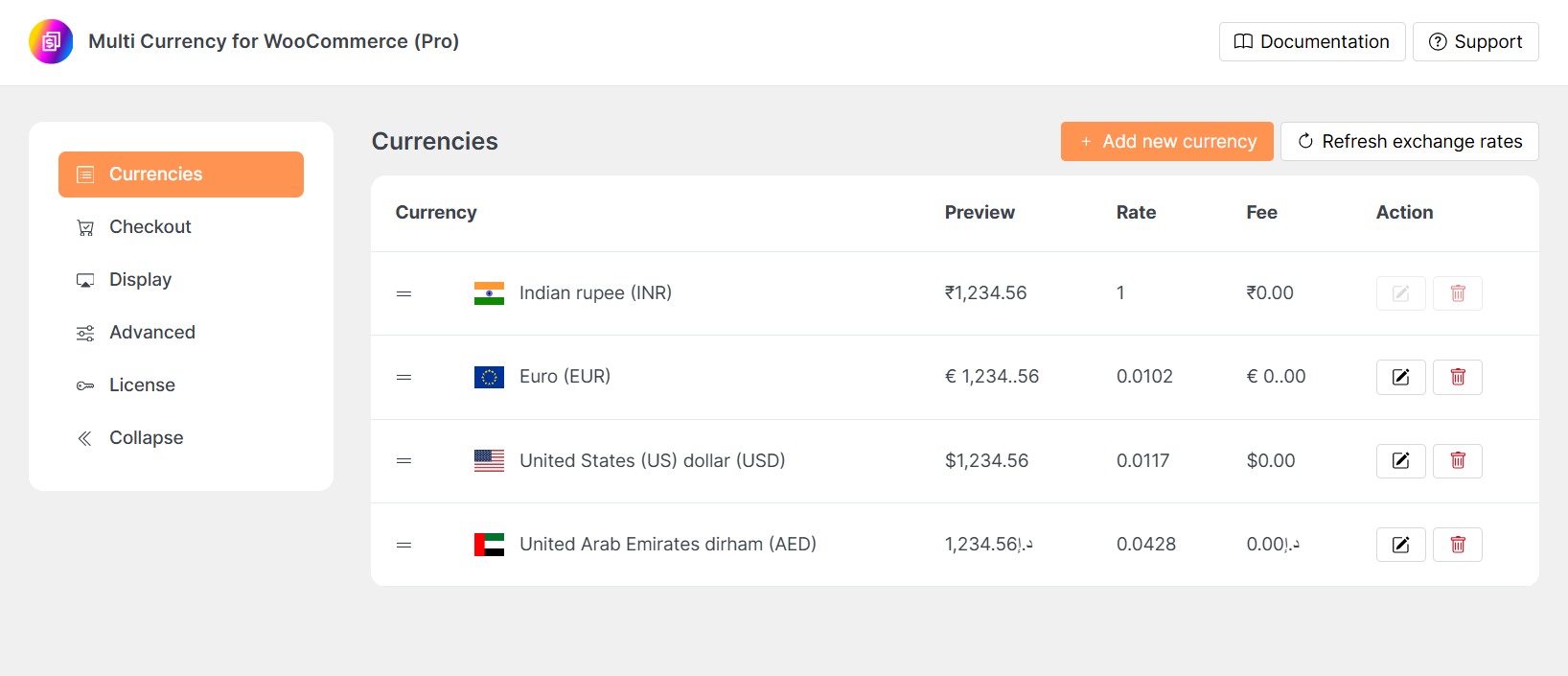Viewport: 1568px width, 676px height.
Task: Click the plugin logo icon
Action: pos(51,41)
